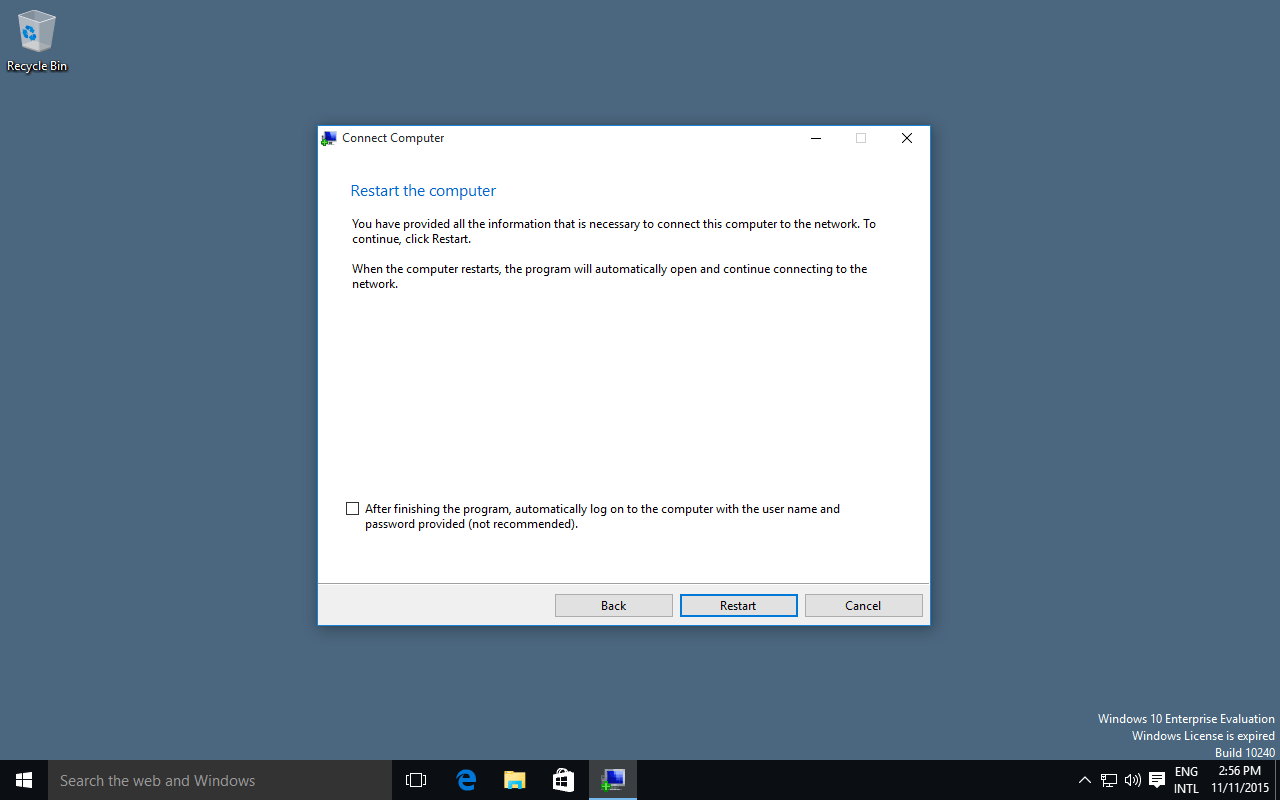The height and width of the screenshot is (800, 1280).
Task: Open the Windows Start menu
Action: [24, 780]
